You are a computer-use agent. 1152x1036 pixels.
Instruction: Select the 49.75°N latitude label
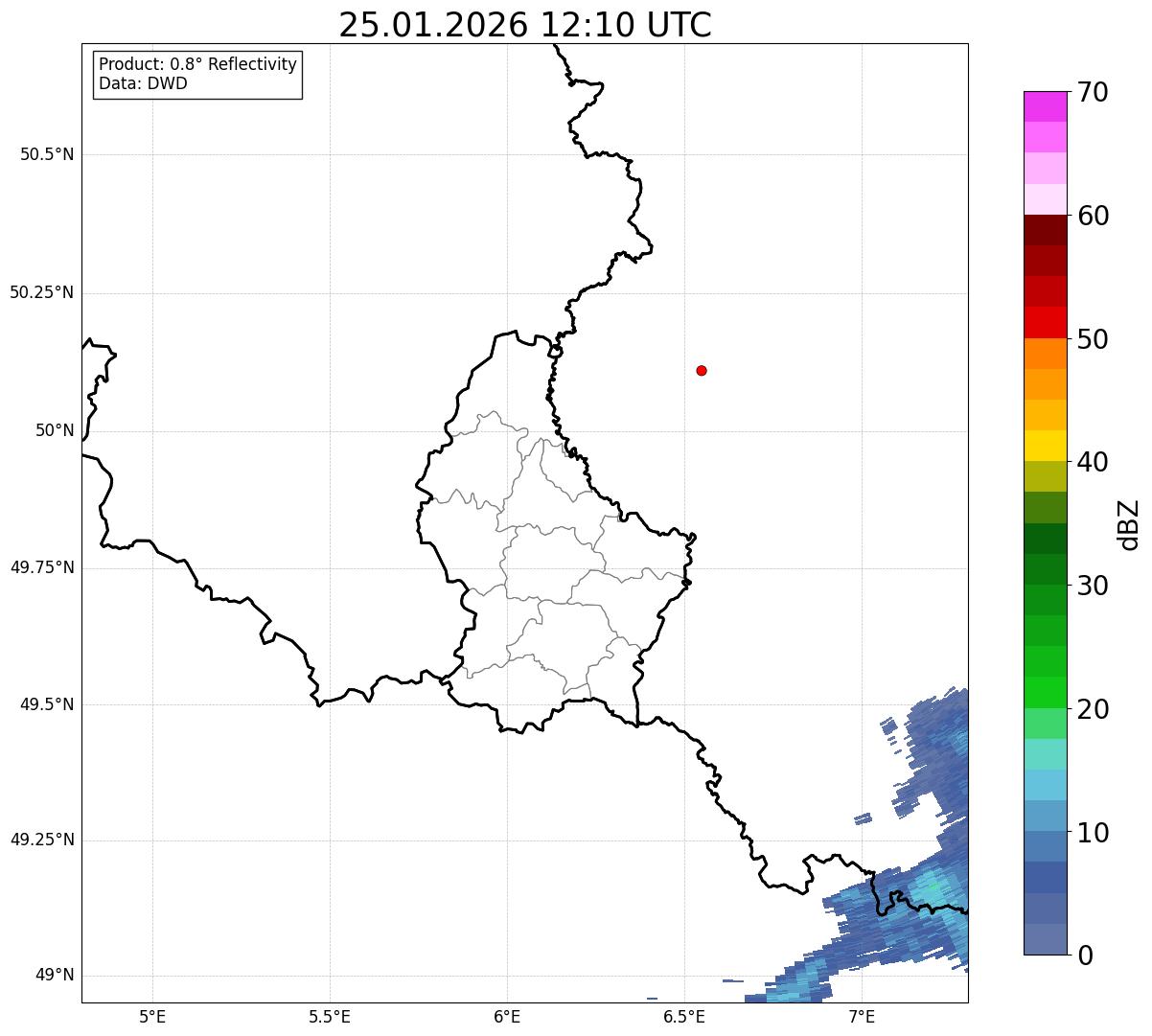42,567
